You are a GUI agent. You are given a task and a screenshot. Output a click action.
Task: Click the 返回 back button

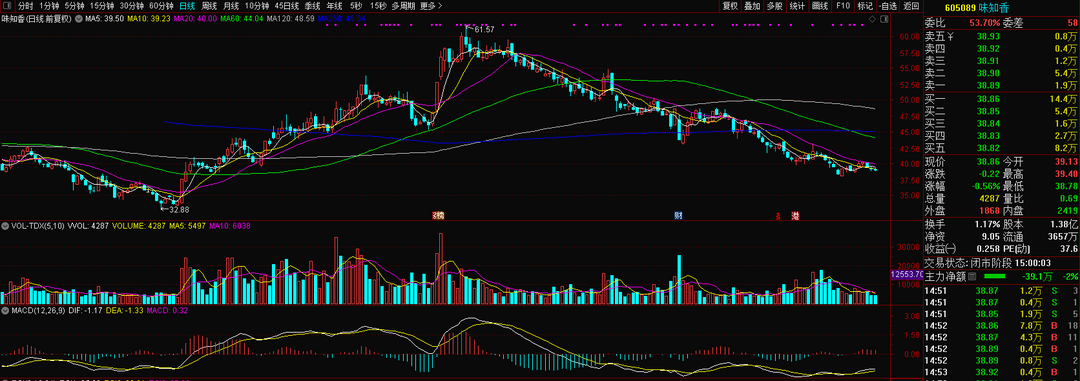coord(911,6)
